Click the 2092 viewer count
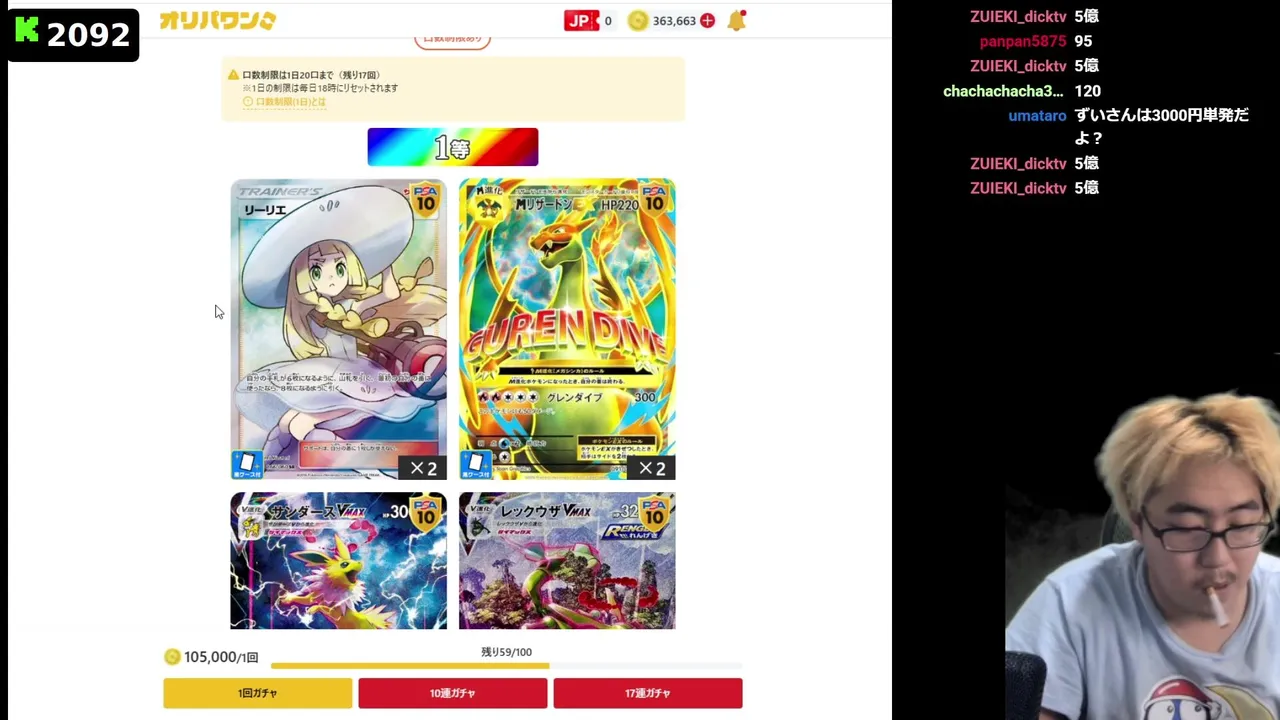This screenshot has width=1280, height=720. pos(88,35)
